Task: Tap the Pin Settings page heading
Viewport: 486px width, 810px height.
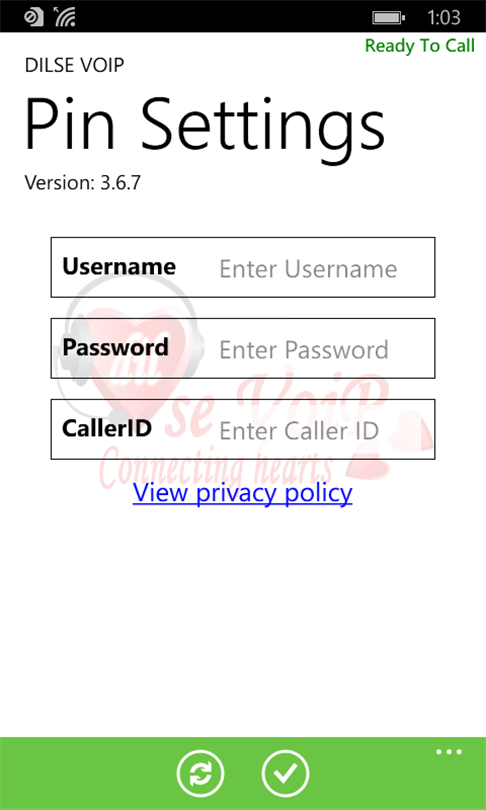Action: (205, 123)
